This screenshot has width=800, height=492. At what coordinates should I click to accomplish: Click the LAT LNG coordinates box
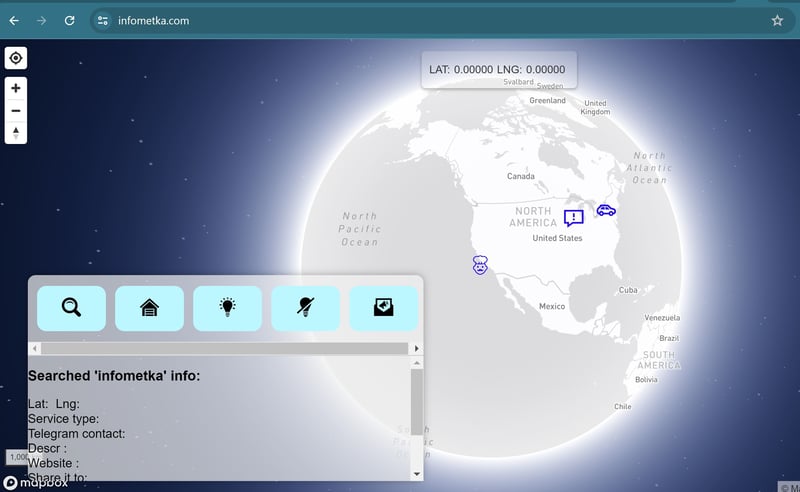pos(499,69)
